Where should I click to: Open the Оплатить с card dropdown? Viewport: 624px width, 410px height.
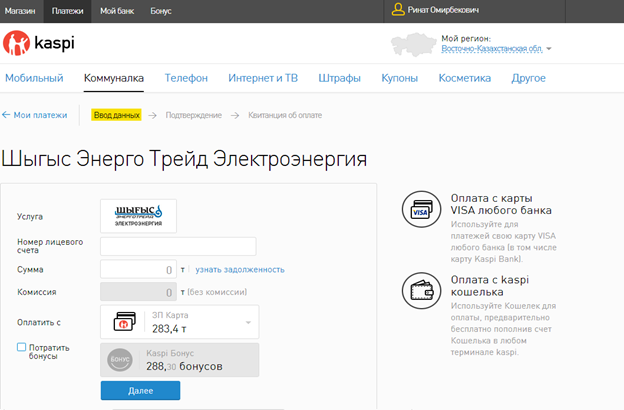pyautogui.click(x=179, y=322)
